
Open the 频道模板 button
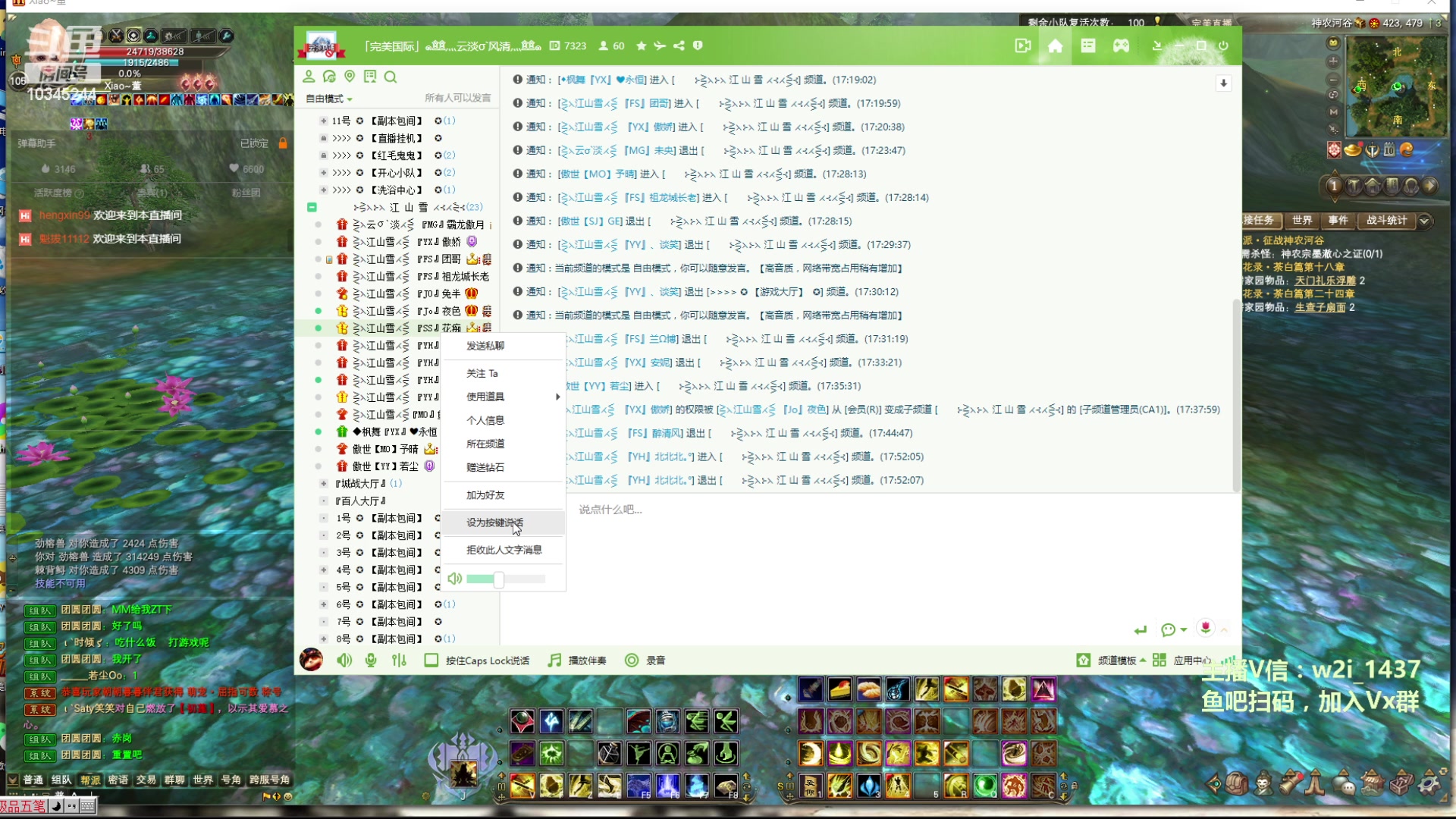coord(1111,661)
